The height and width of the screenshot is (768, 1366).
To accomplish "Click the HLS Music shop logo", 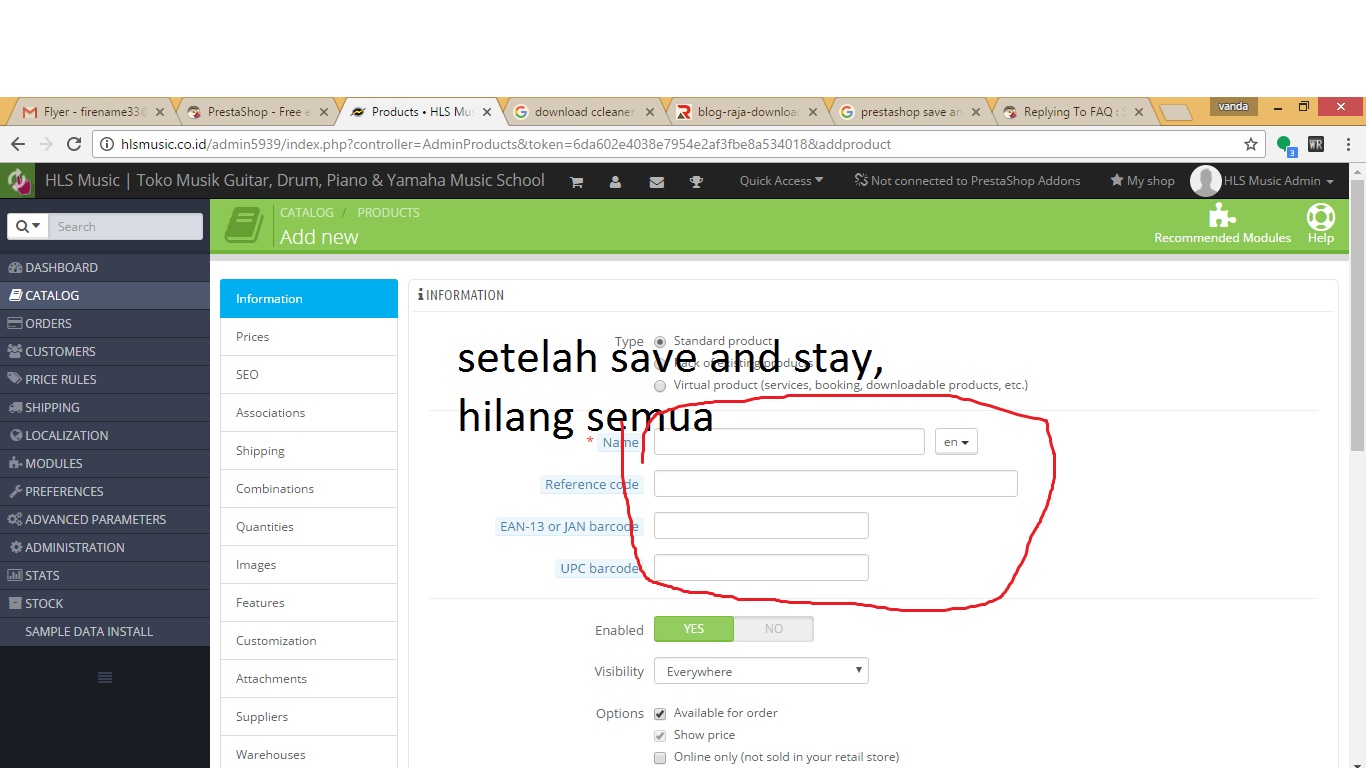I will [x=19, y=181].
